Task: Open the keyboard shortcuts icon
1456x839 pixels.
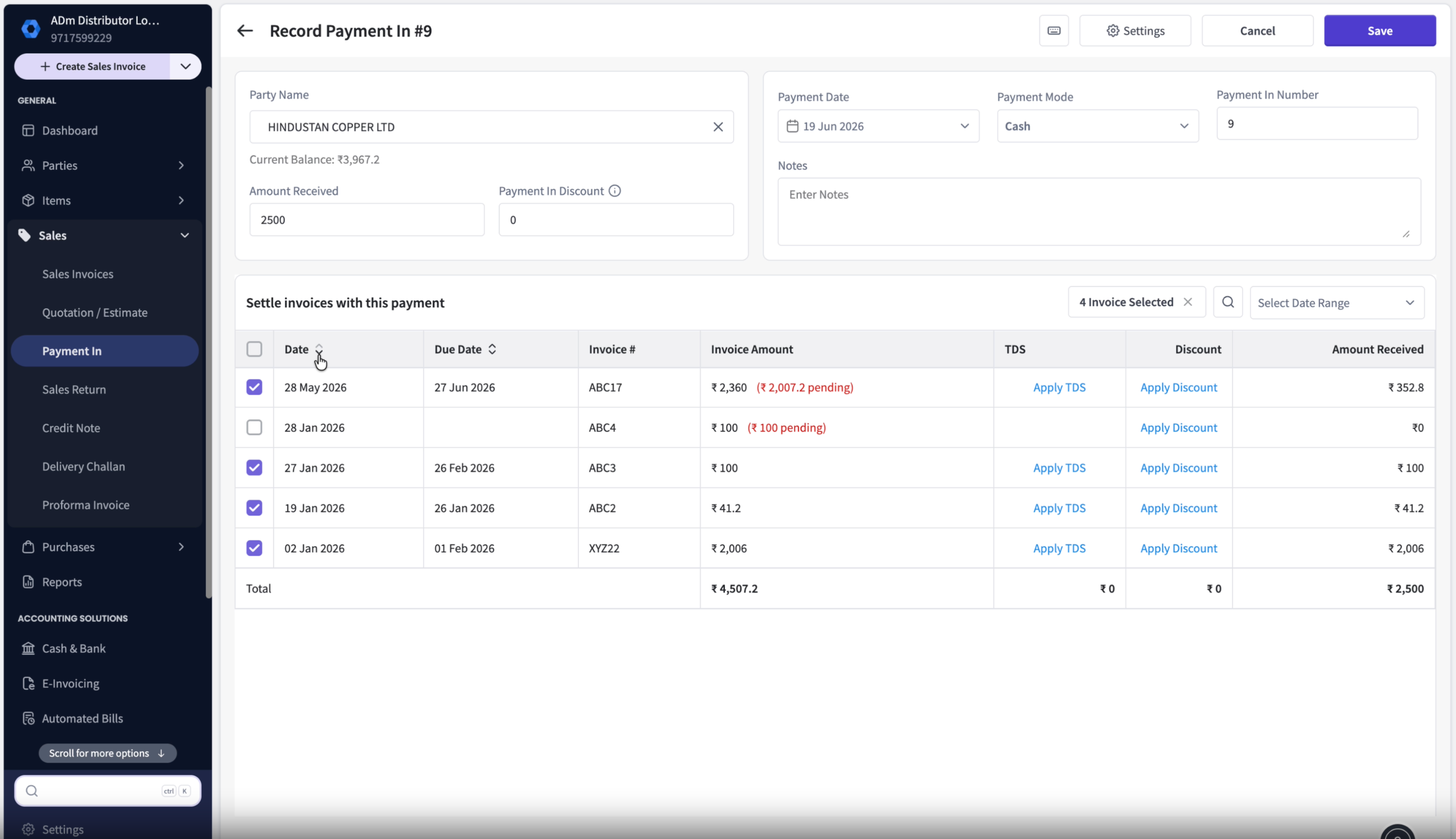Action: pos(1053,31)
